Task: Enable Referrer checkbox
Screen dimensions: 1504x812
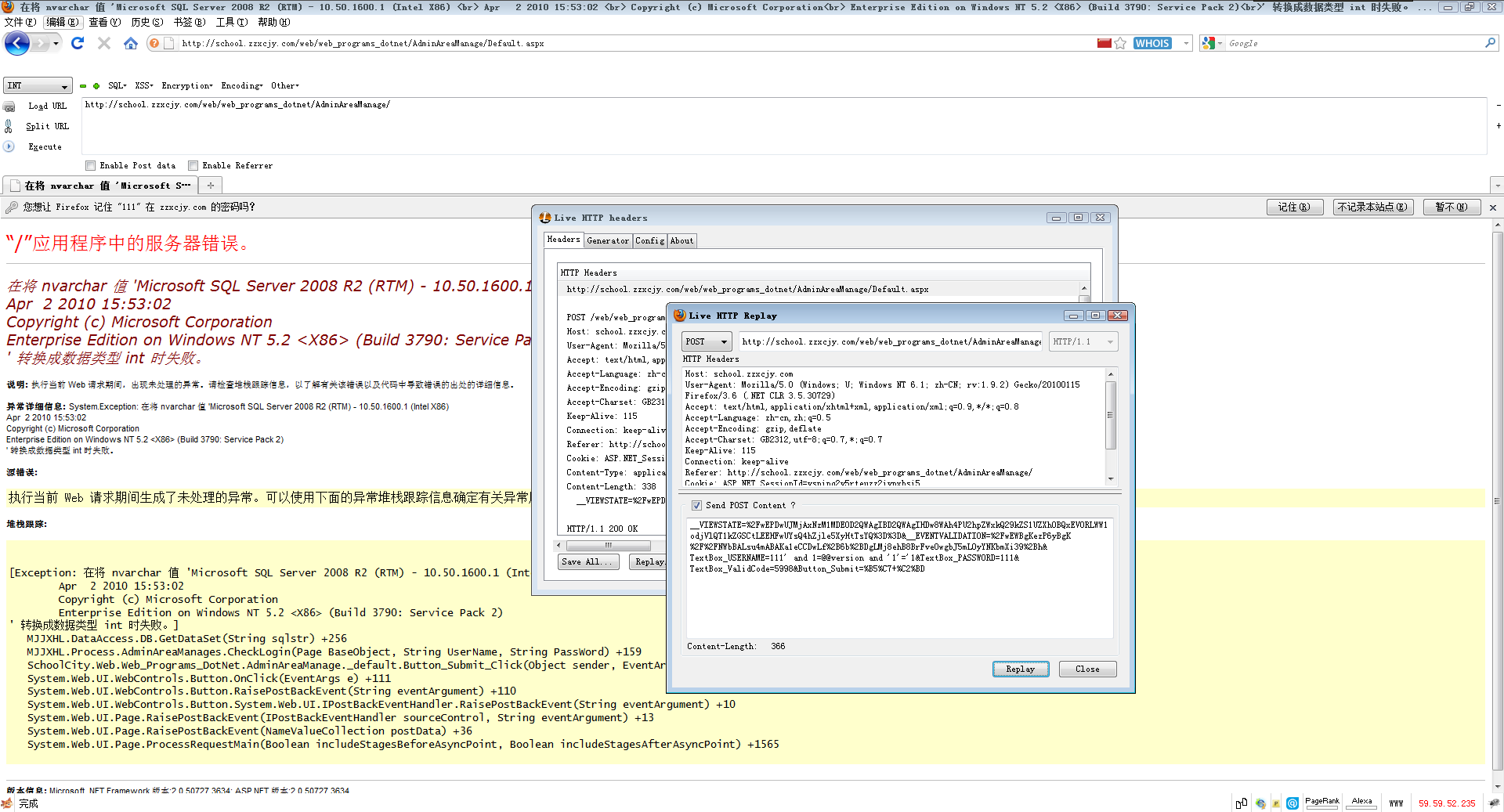Action: click(x=193, y=165)
